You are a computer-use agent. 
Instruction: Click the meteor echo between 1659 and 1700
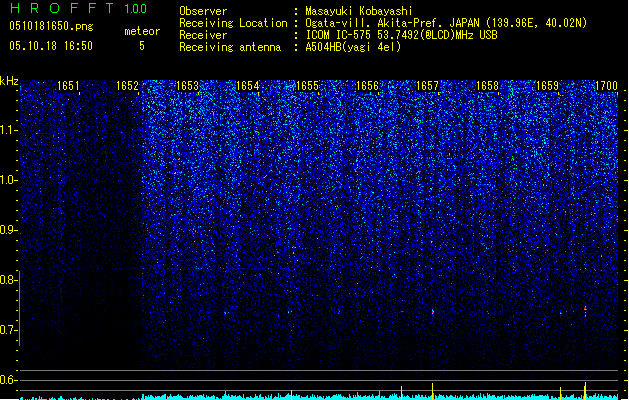(x=585, y=311)
